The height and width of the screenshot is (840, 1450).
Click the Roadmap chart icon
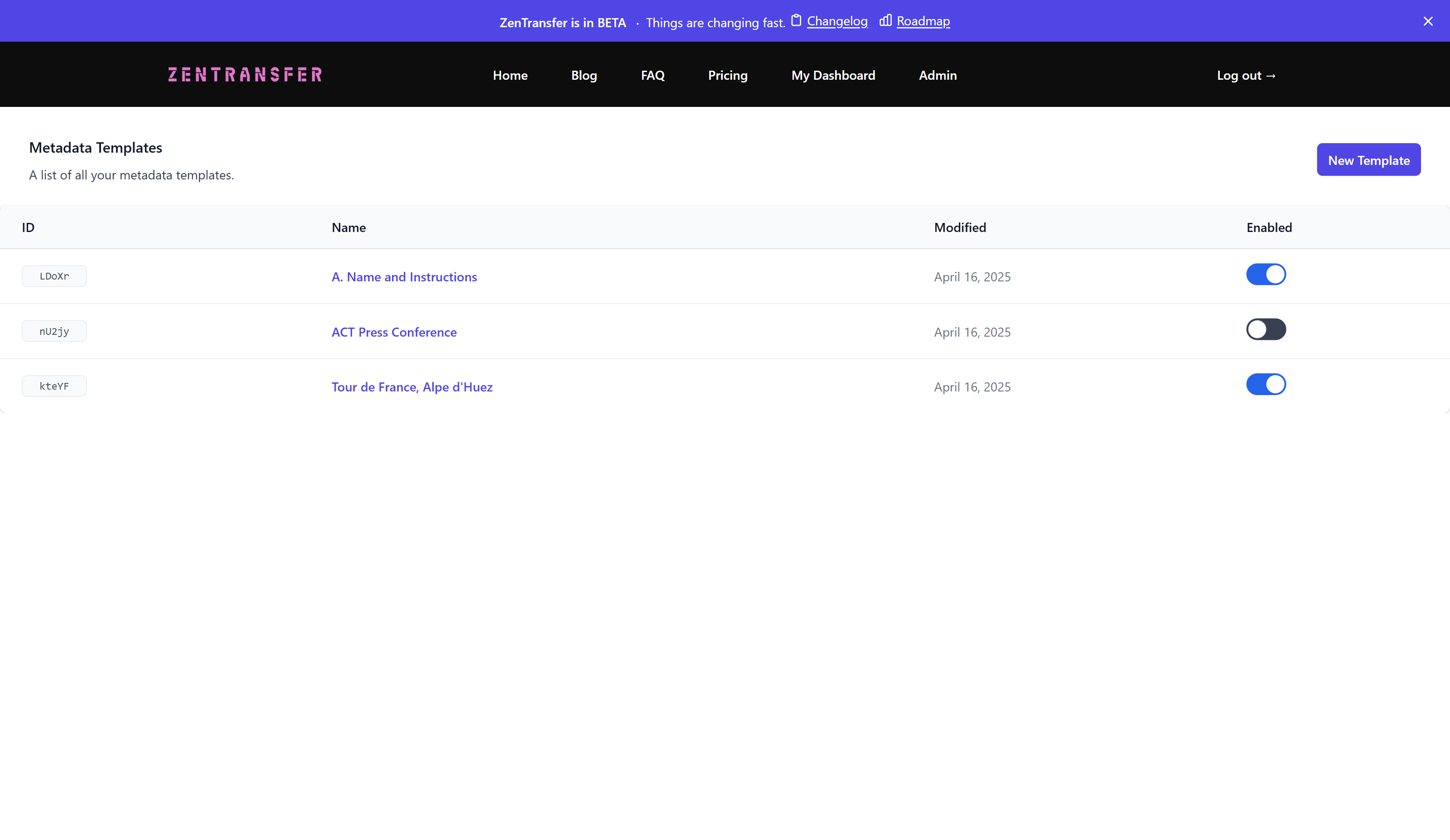[885, 21]
